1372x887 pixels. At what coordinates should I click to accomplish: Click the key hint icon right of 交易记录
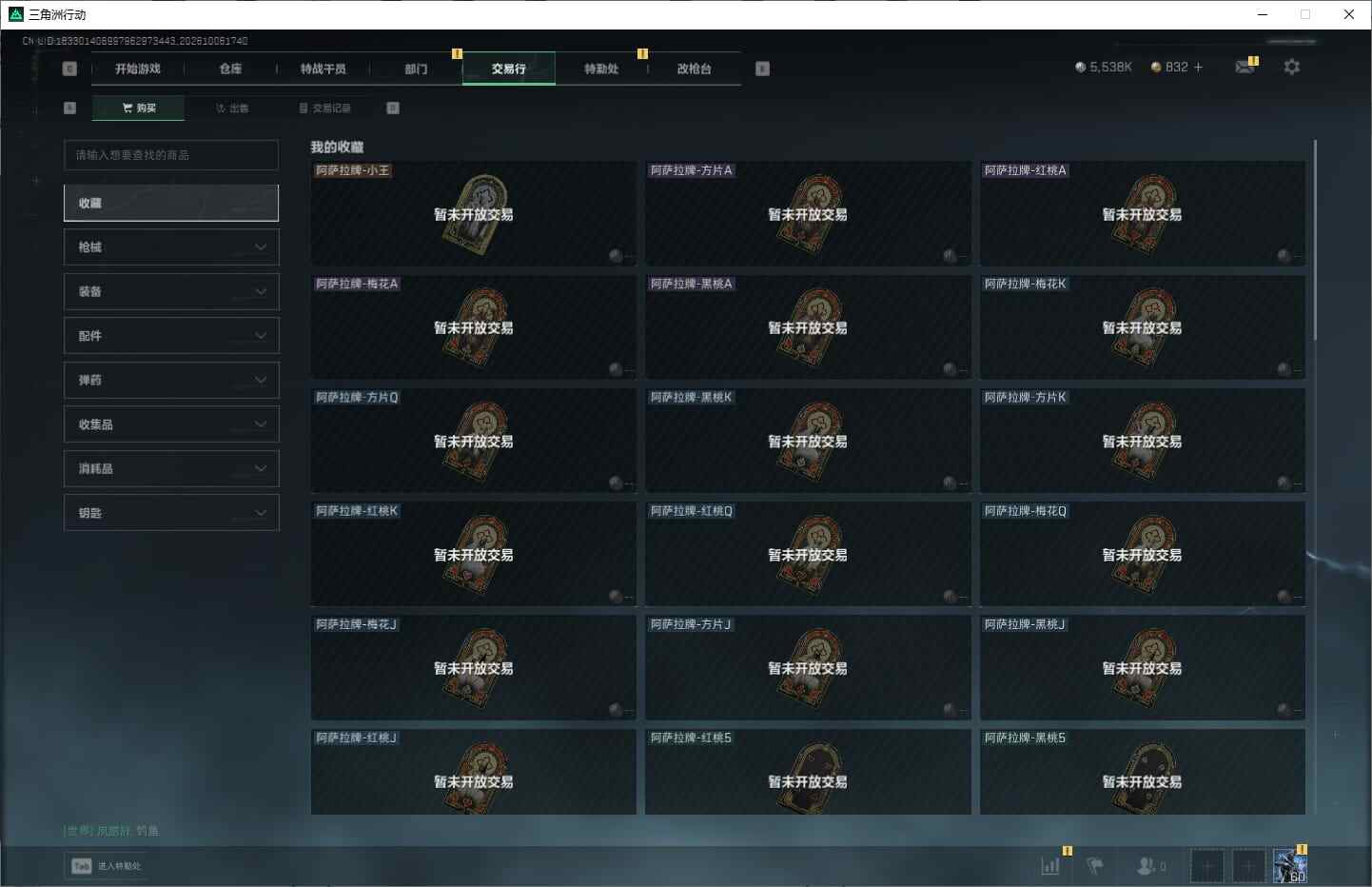[x=393, y=108]
